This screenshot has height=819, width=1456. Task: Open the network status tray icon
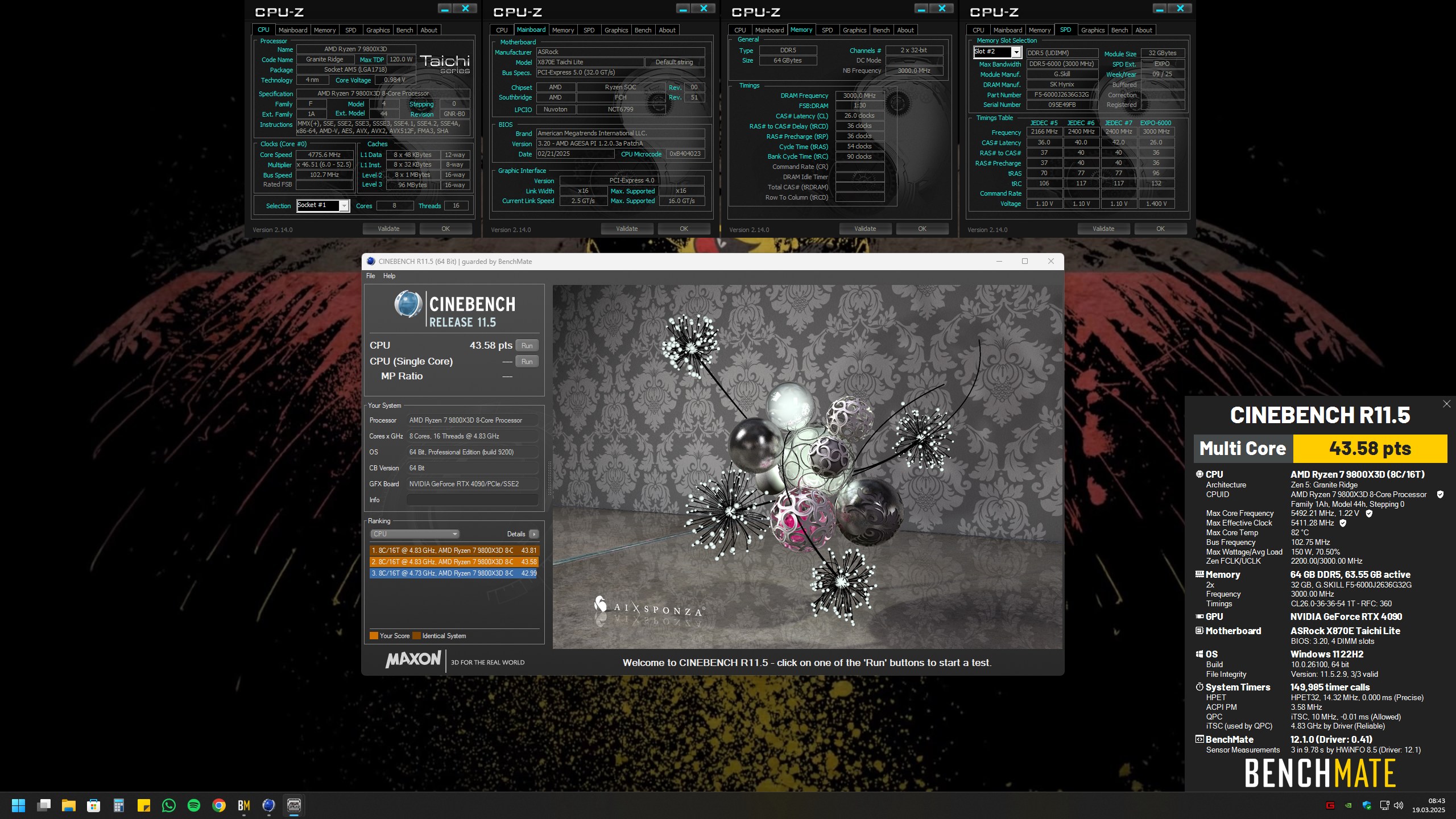click(x=1385, y=805)
